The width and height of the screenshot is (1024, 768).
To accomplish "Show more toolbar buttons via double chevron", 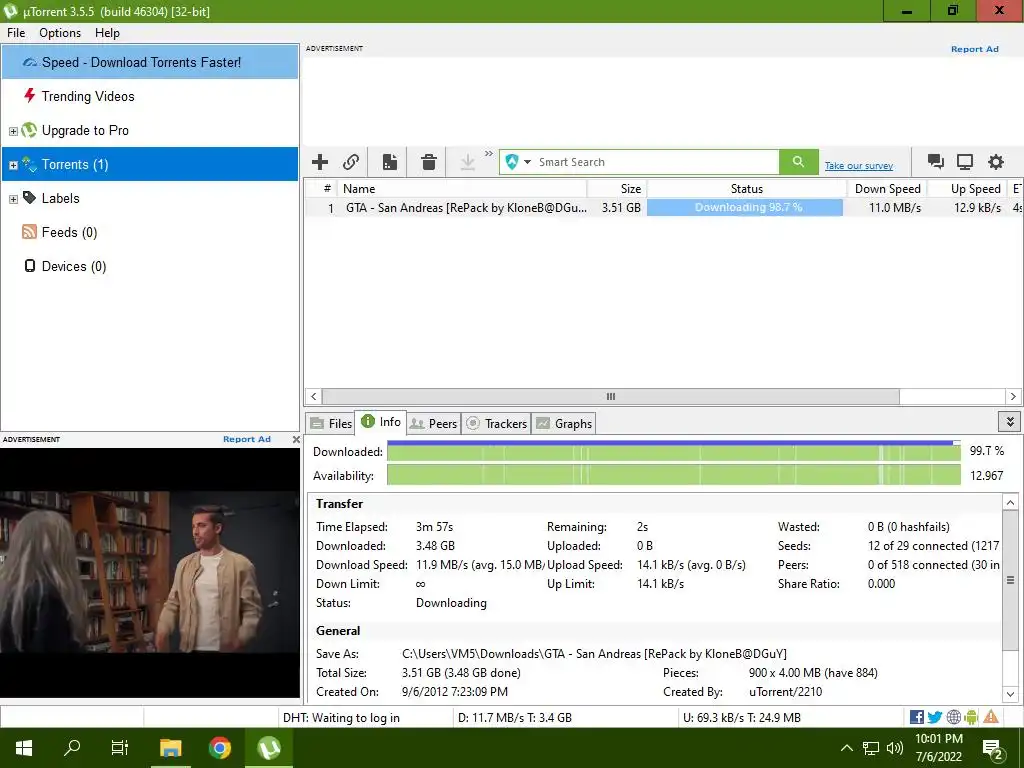I will coord(488,154).
